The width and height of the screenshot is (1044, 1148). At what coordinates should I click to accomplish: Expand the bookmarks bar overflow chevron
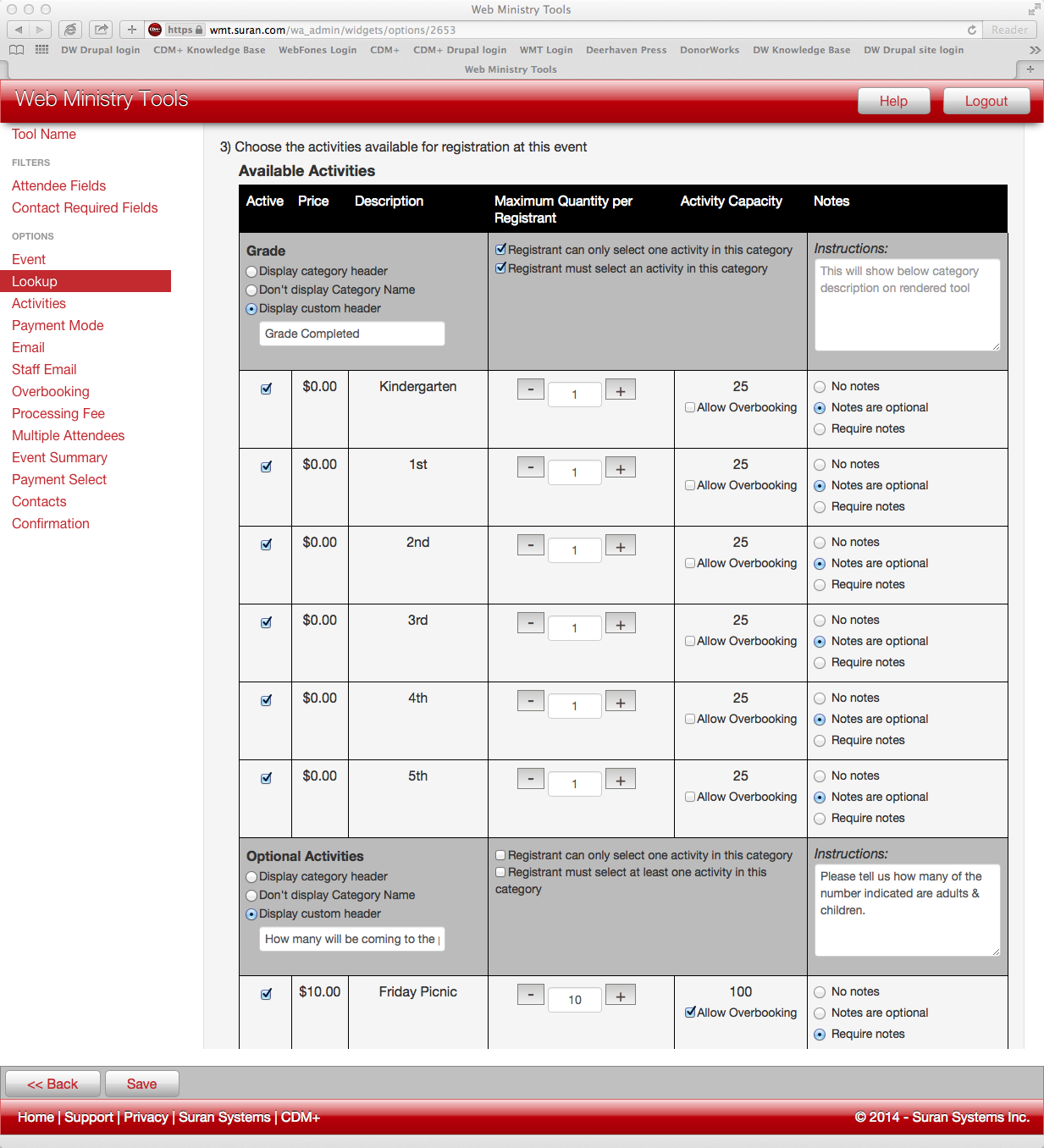click(1034, 50)
